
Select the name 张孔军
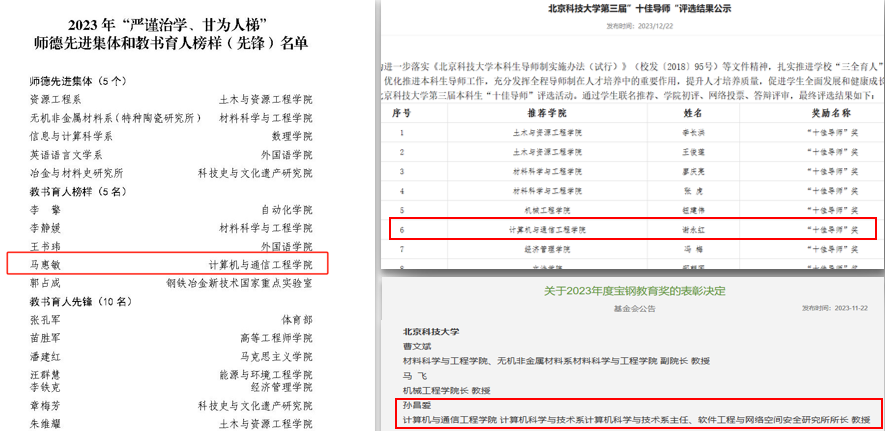tap(45, 320)
